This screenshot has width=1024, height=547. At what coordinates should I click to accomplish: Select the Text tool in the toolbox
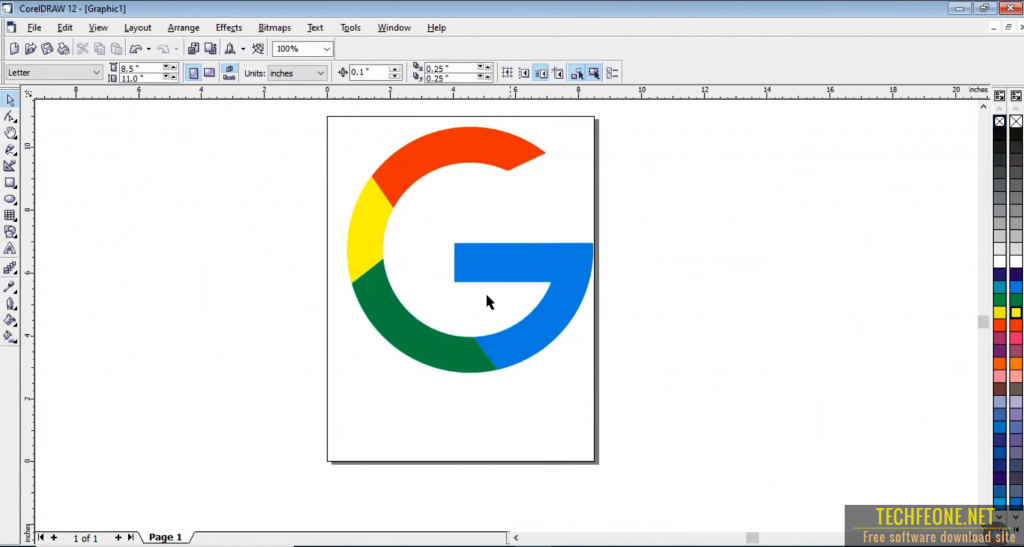pos(10,249)
